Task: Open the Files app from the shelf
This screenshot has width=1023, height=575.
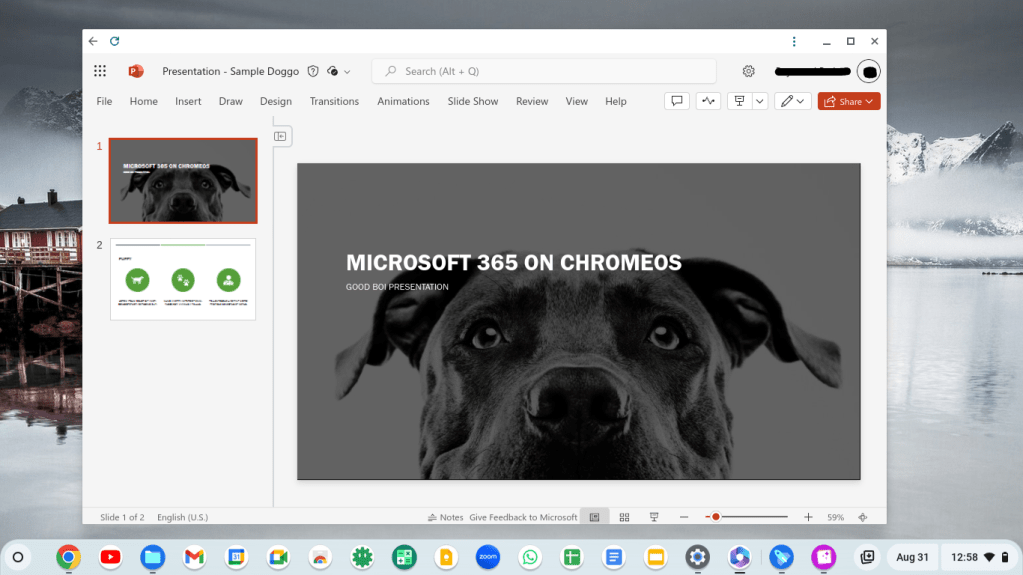Action: [x=152, y=557]
